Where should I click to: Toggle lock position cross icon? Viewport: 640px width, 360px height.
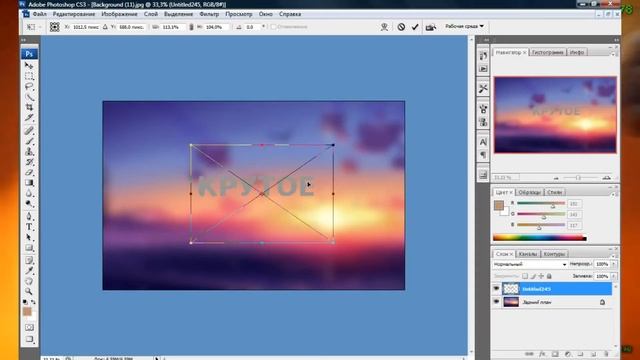tap(541, 276)
